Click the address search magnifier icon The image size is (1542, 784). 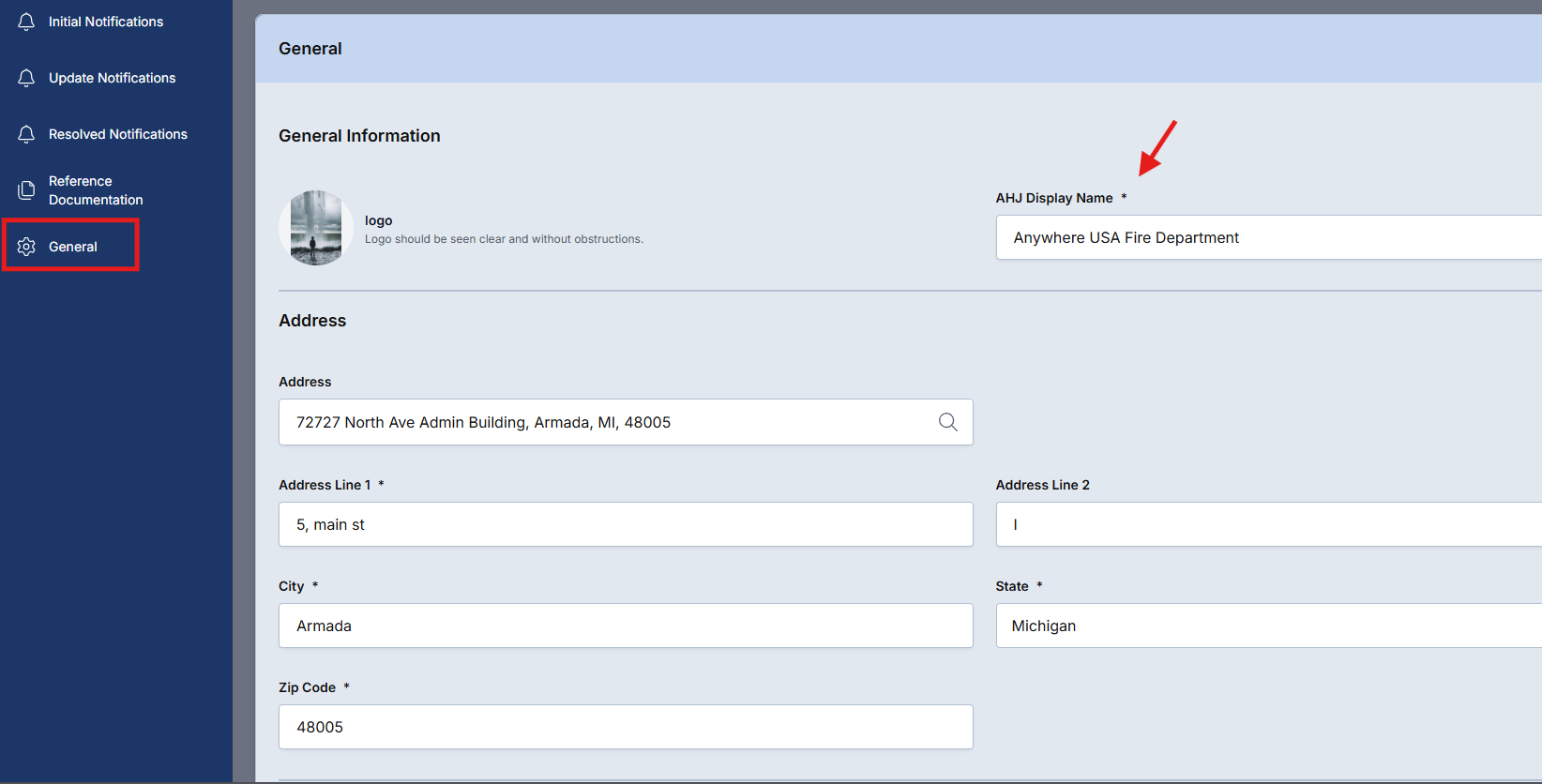[948, 422]
